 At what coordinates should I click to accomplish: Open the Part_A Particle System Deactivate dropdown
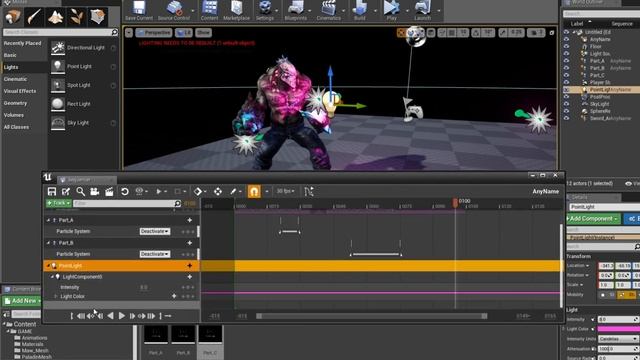tap(155, 231)
